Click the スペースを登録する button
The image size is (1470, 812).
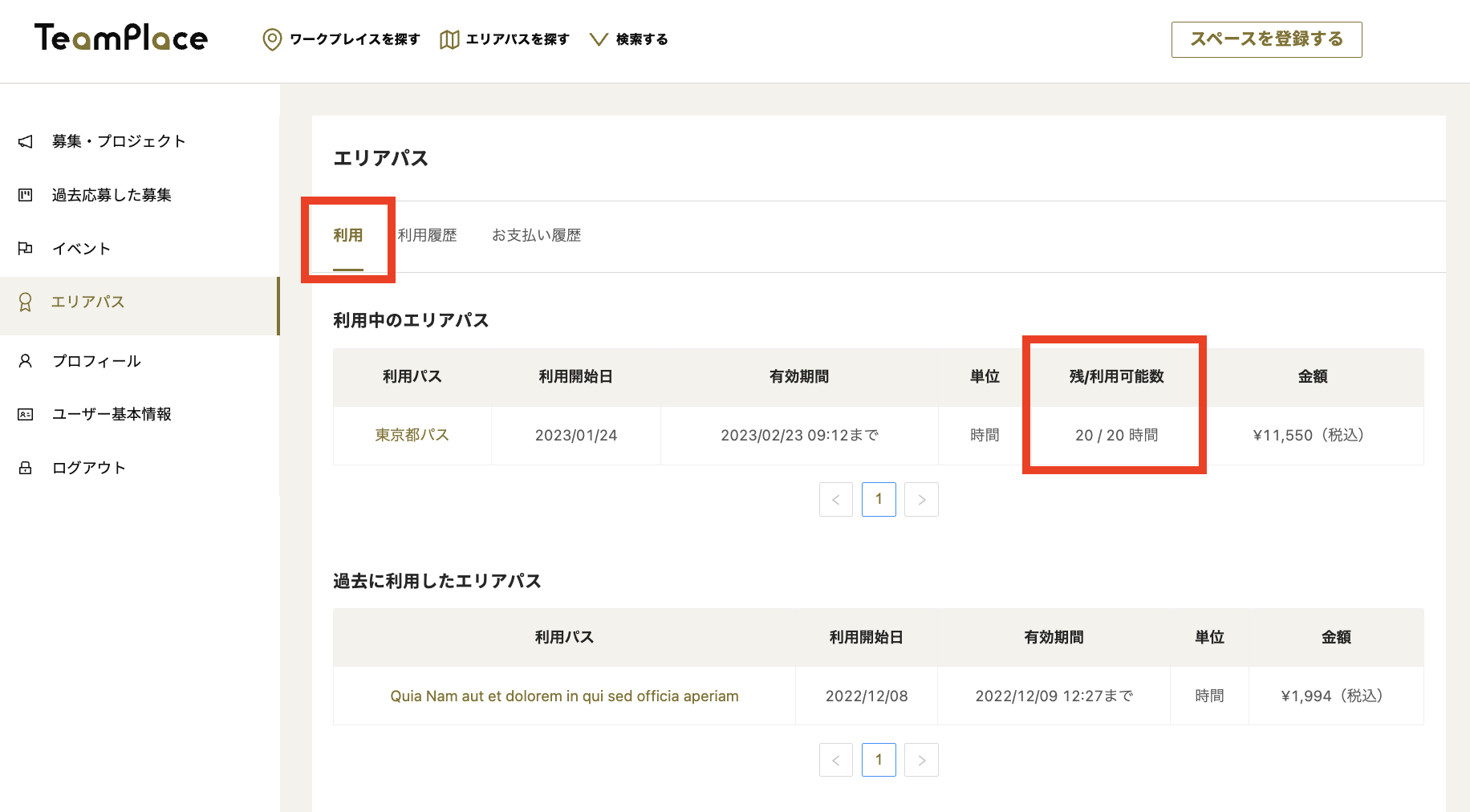point(1266,39)
